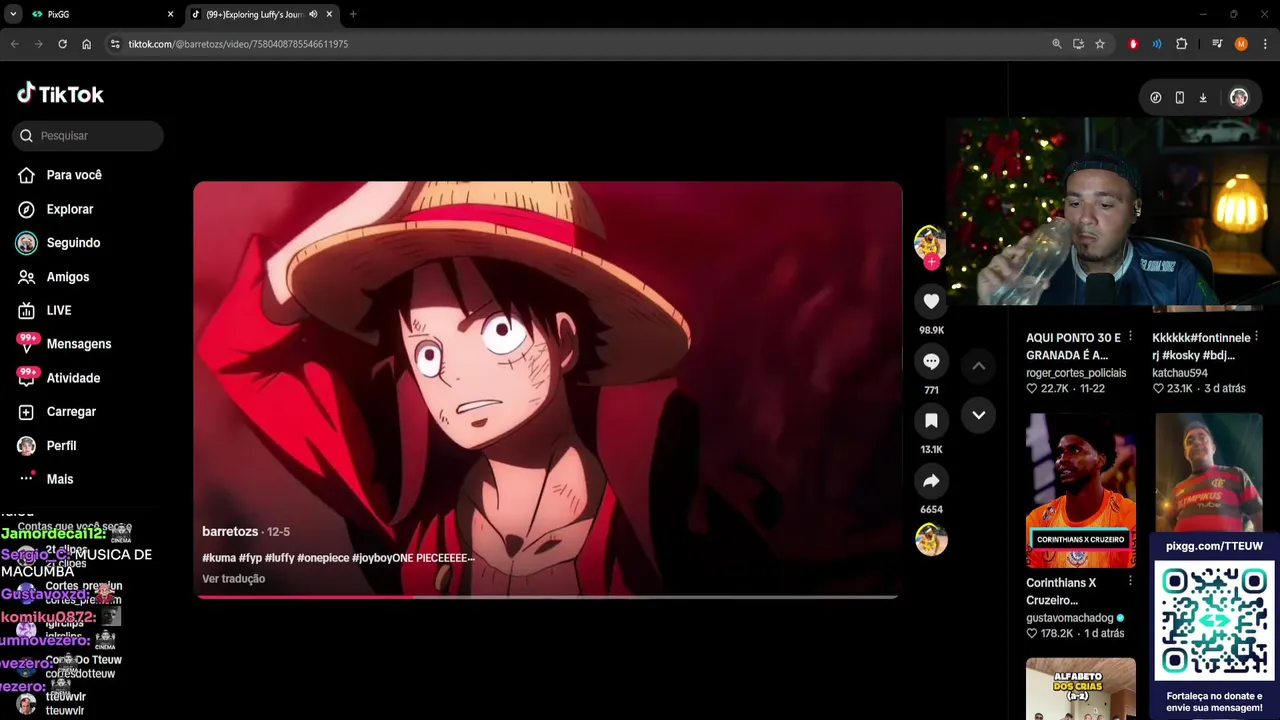Open the Explorar page
Image resolution: width=1280 pixels, height=720 pixels.
[56, 209]
